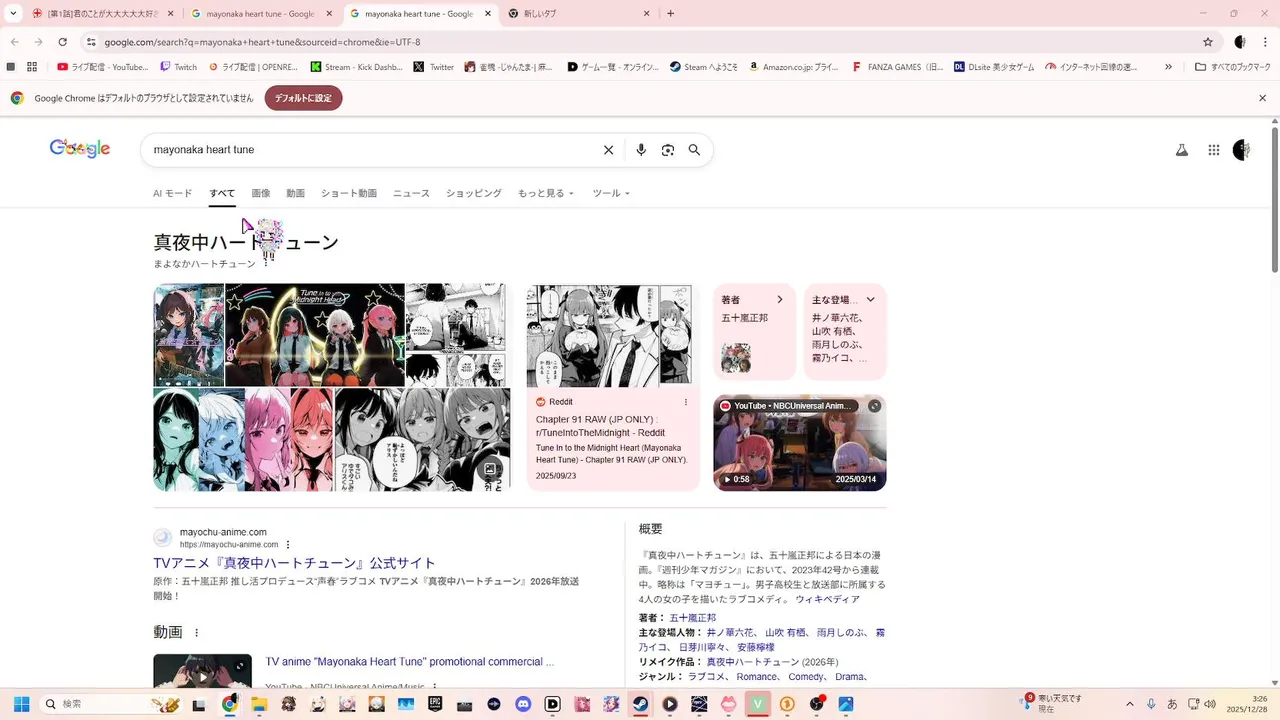Open Discord from the taskbar
The height and width of the screenshot is (720, 1280).
coord(523,704)
